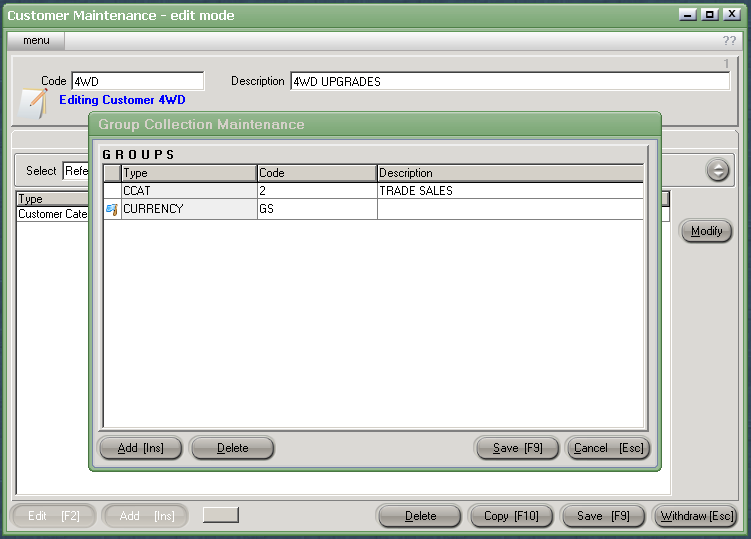The width and height of the screenshot is (751, 539).
Task: Minimize the Customer Maintenance window
Action: click(x=687, y=14)
